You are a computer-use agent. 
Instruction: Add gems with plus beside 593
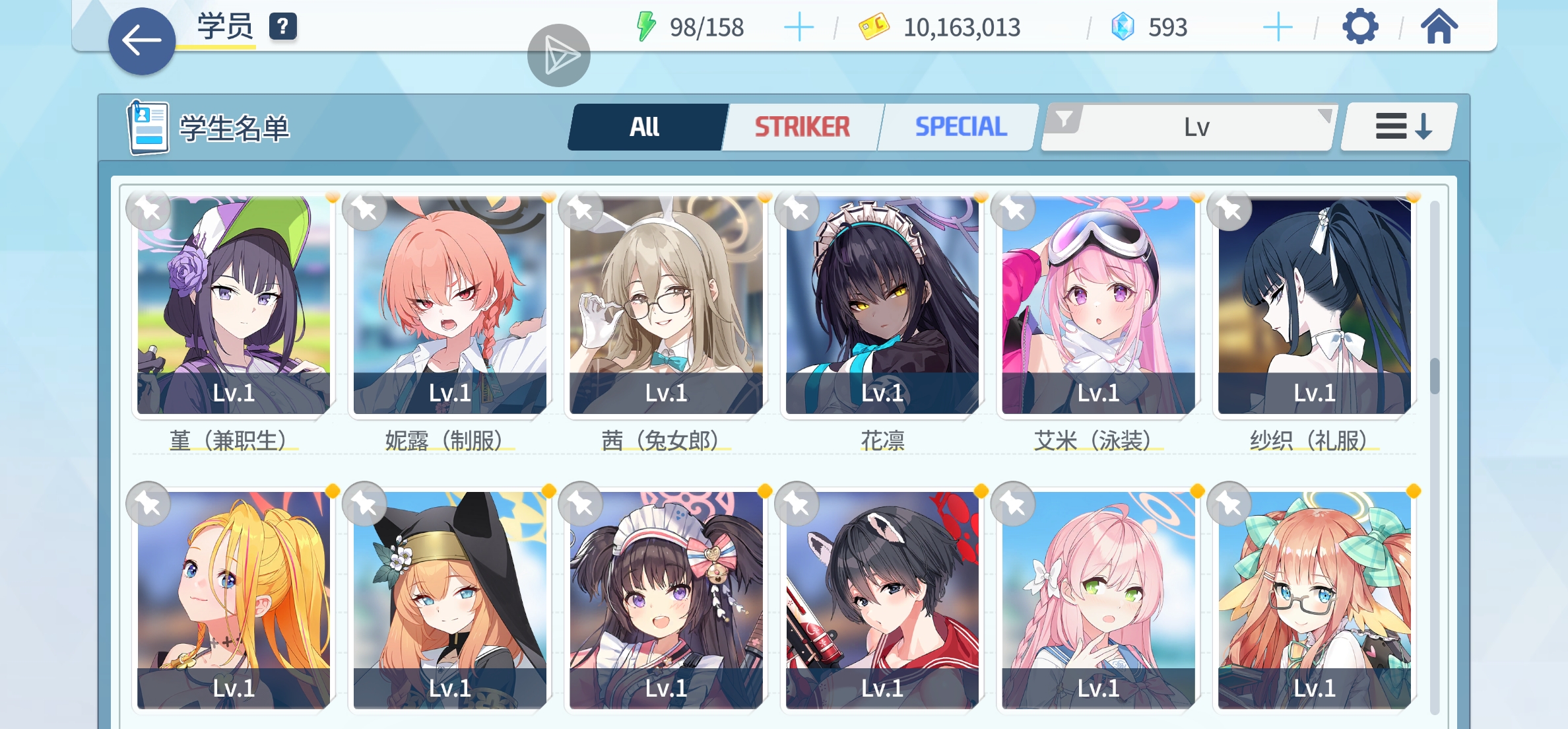(1278, 27)
